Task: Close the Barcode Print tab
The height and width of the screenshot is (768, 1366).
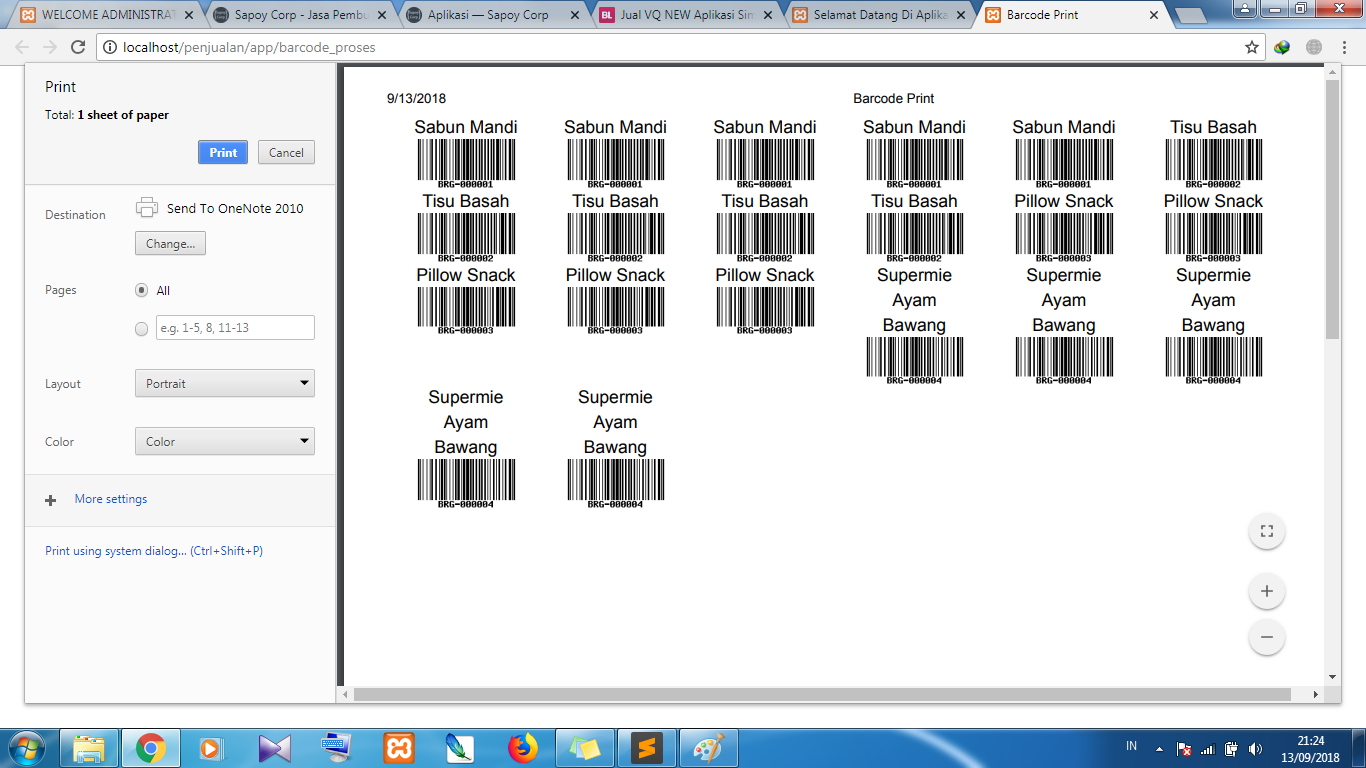Action: [x=1154, y=16]
